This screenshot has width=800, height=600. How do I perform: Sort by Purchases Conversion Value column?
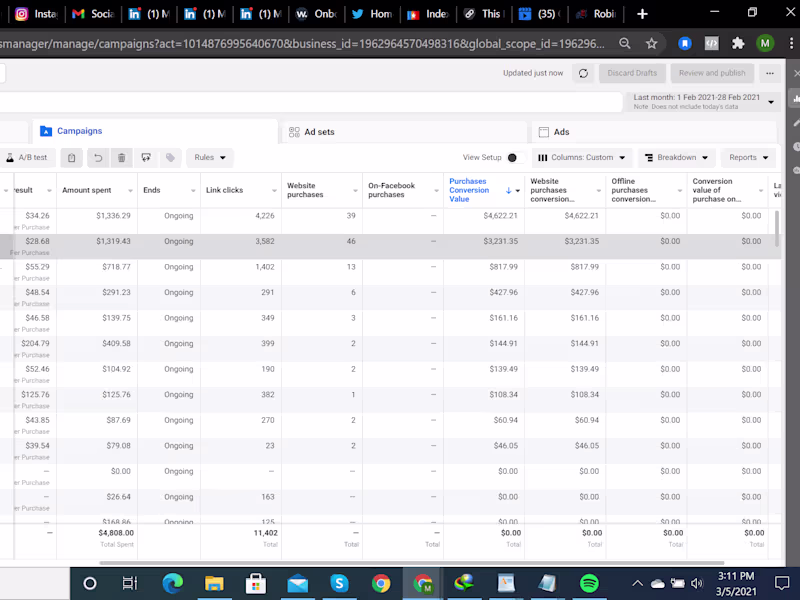coord(469,190)
